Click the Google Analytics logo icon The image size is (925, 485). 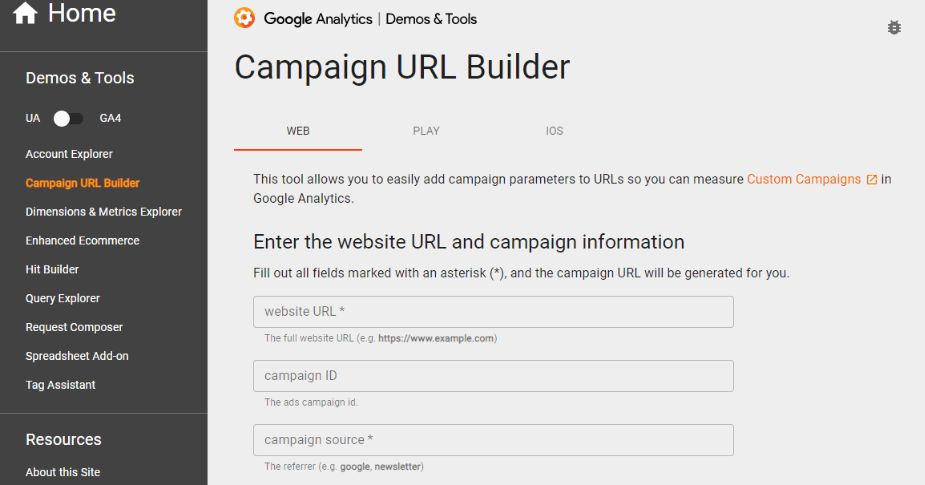tap(244, 18)
